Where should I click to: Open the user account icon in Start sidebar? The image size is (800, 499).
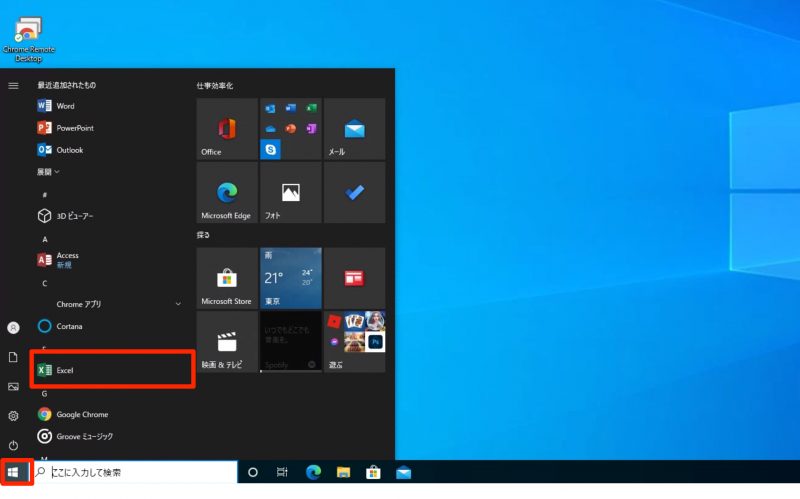point(13,328)
